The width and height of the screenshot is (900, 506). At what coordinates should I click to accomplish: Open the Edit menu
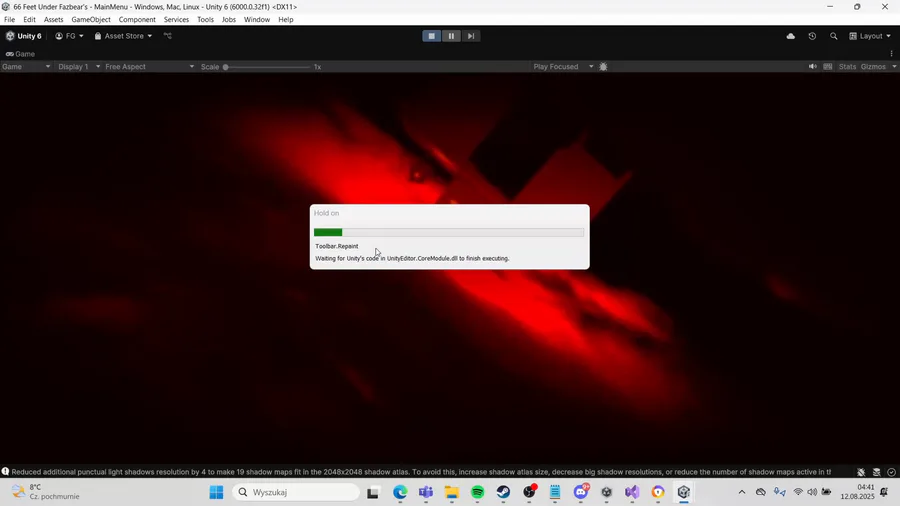(x=29, y=20)
